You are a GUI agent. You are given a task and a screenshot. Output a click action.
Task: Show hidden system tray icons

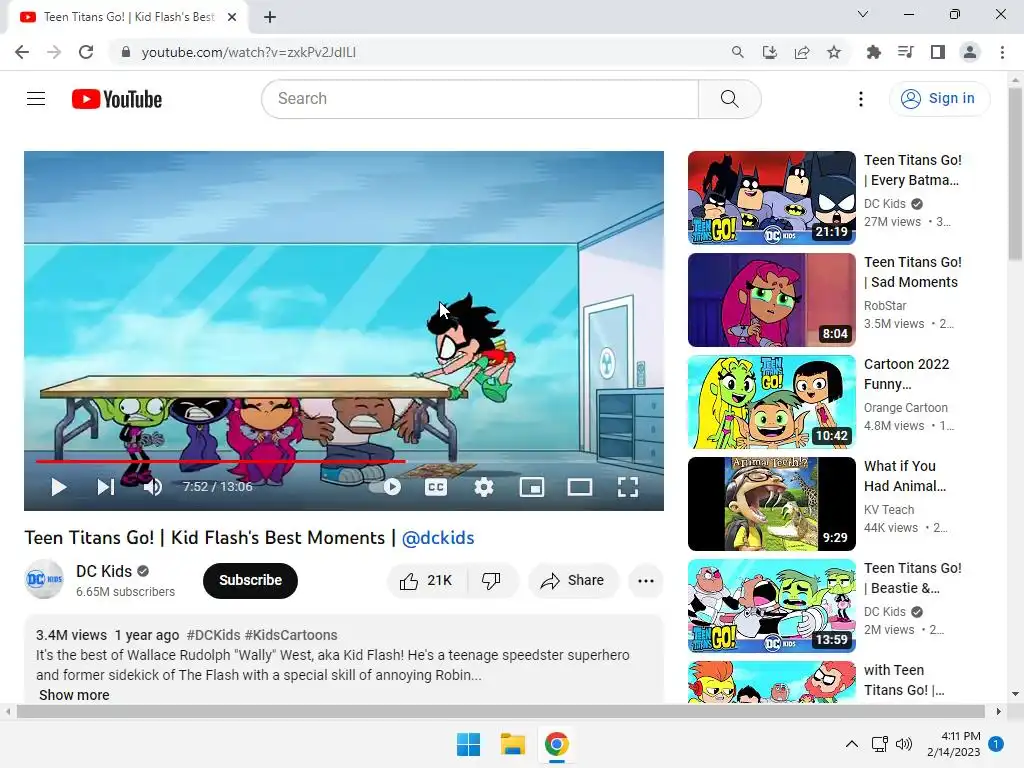pos(852,744)
